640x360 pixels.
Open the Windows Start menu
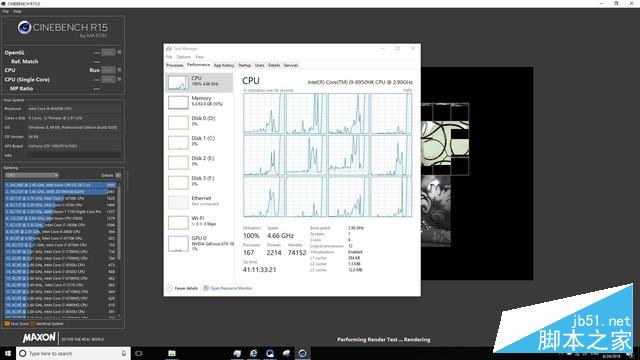pos(8,353)
